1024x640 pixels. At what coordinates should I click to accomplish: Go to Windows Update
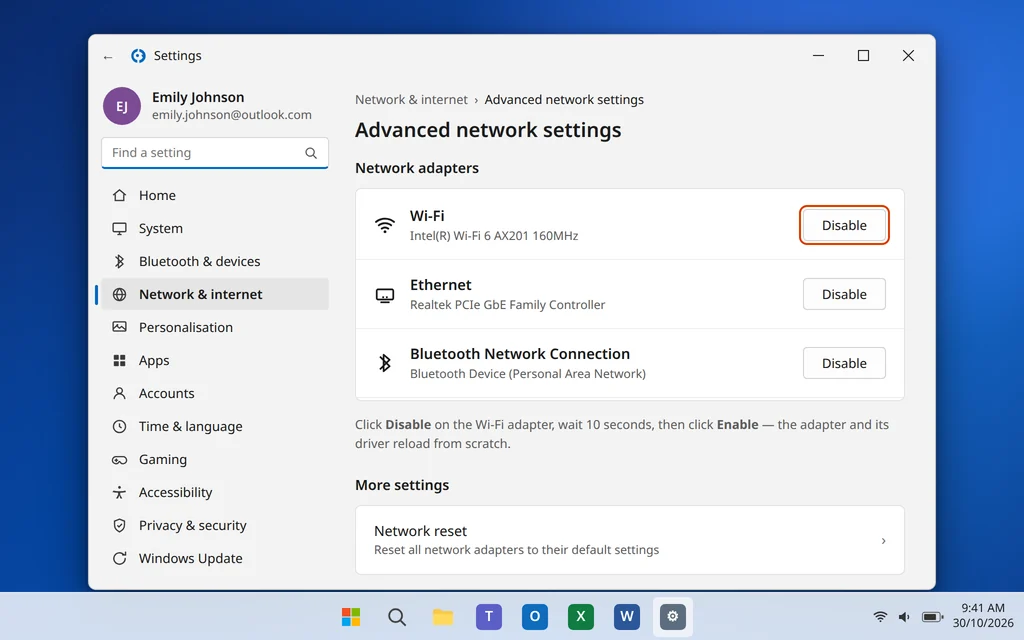[213, 558]
